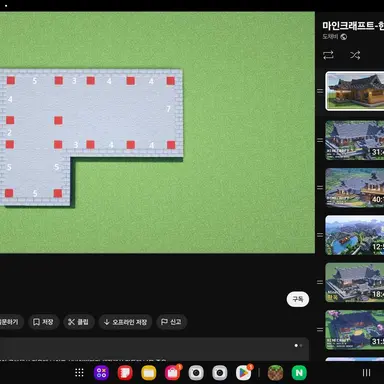Play the currently selected hanok house thumbnail
The width and height of the screenshot is (384, 384).
(x=355, y=91)
